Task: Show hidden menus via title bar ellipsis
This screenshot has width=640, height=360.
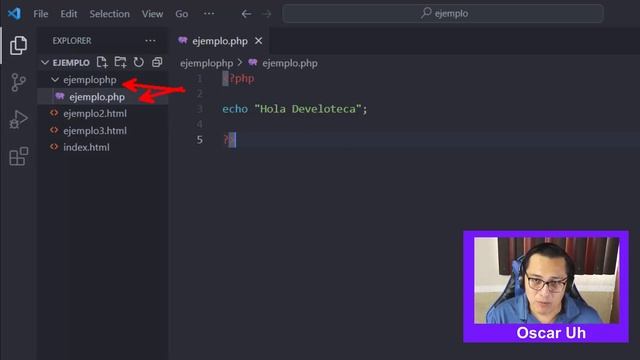Action: (209, 13)
